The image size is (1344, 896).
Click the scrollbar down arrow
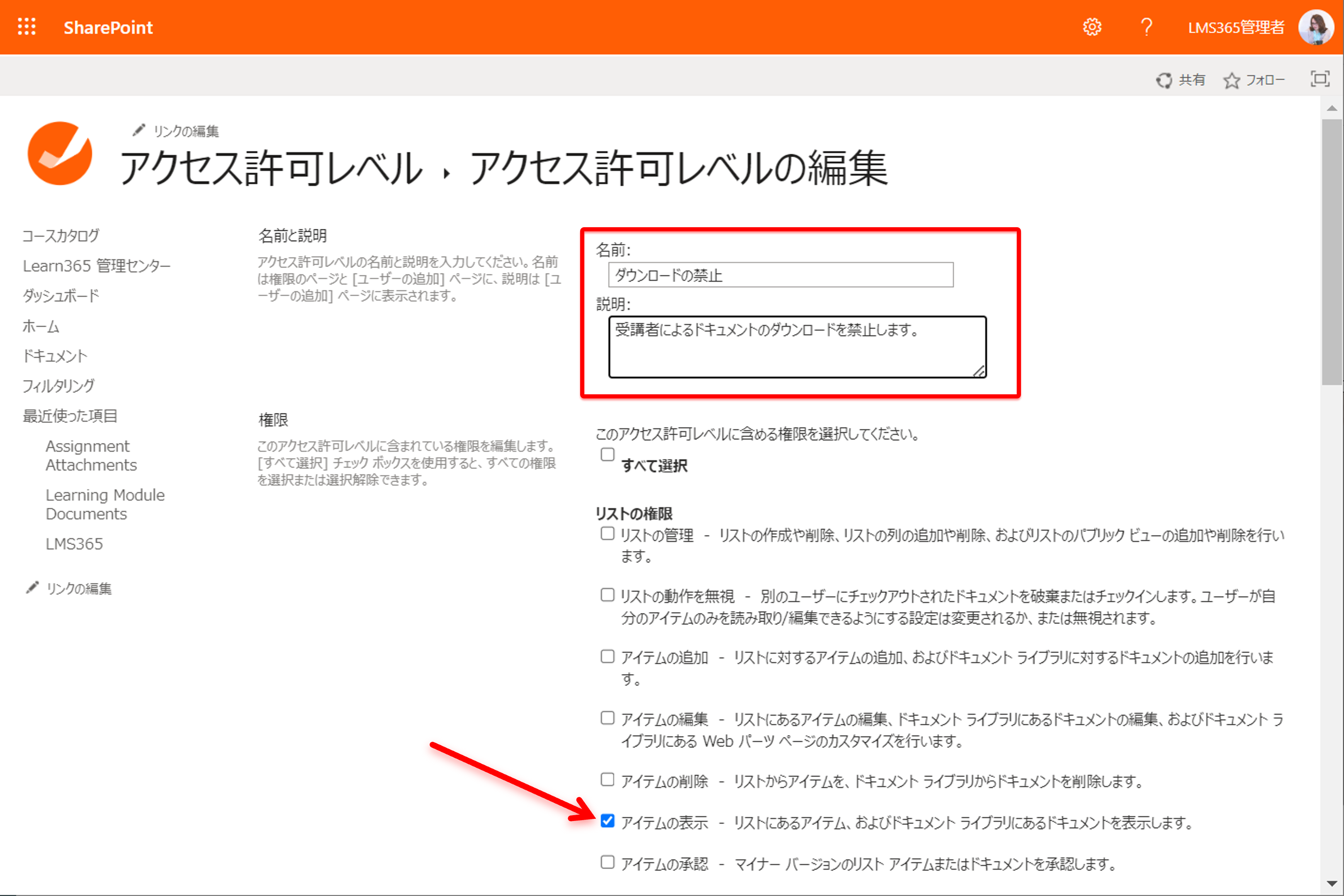pyautogui.click(x=1332, y=884)
